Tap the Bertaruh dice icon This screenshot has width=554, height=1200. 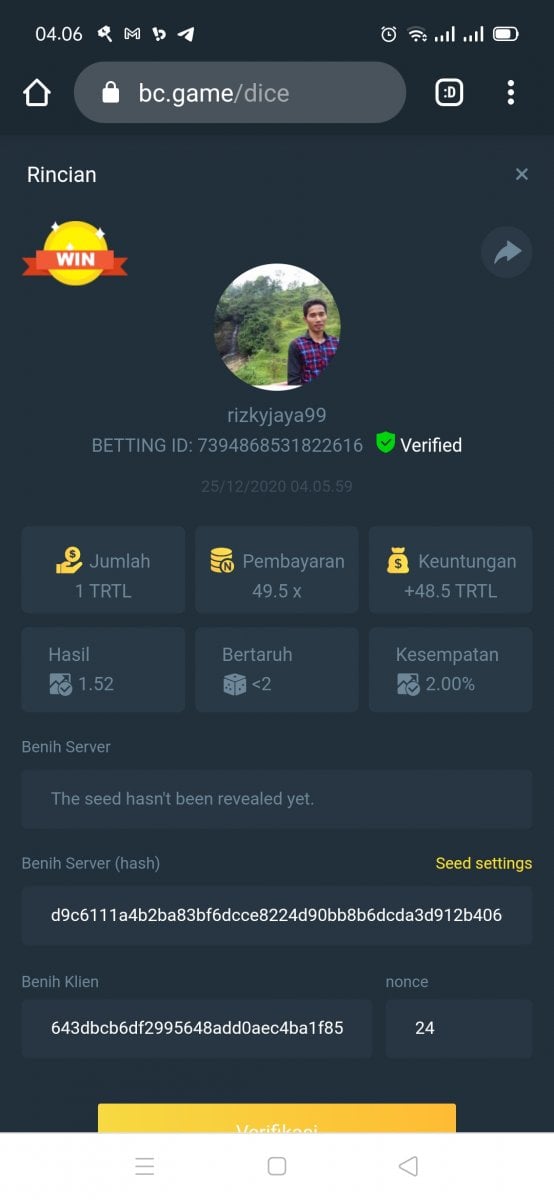click(x=234, y=684)
